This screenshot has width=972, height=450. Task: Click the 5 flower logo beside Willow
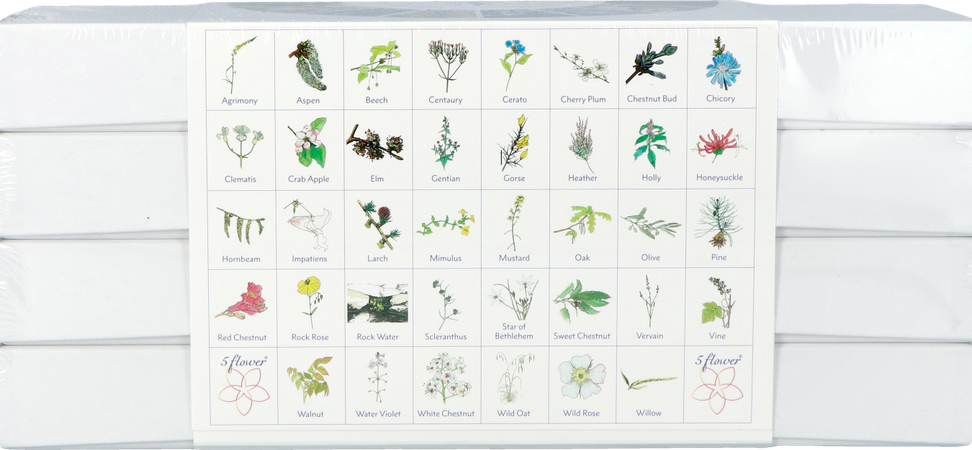717,384
